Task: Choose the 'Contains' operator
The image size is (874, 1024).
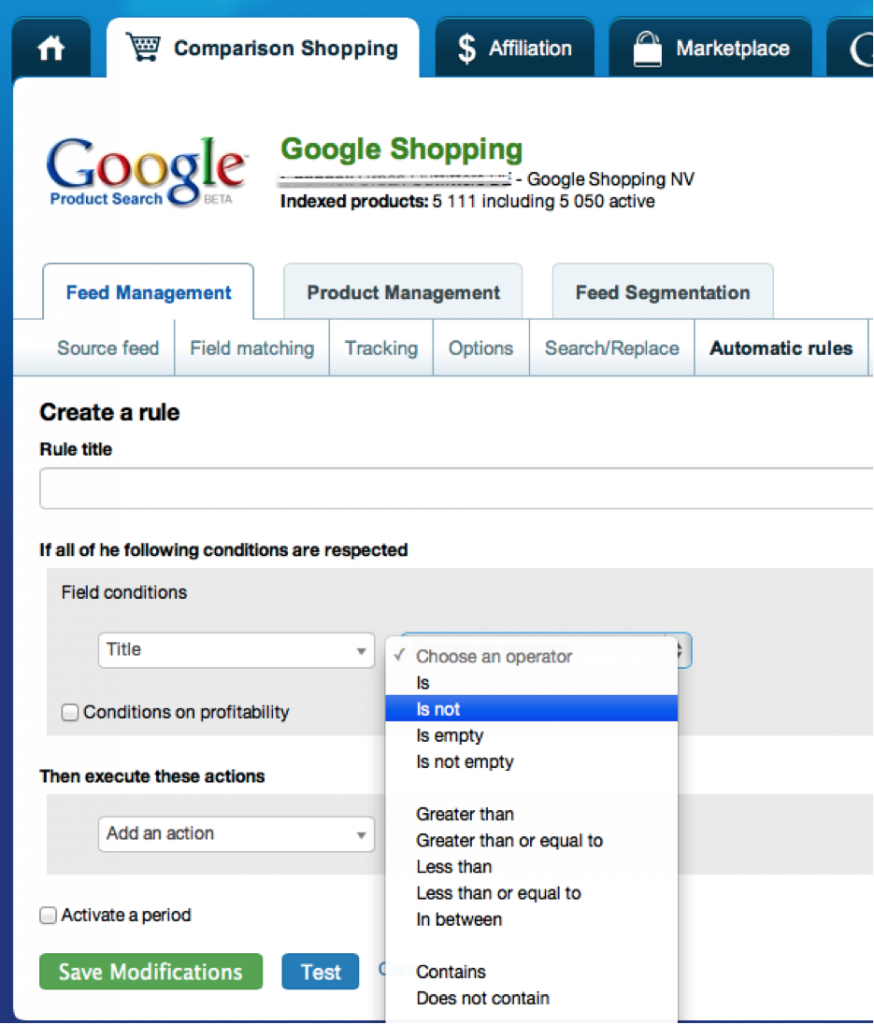Action: click(532, 972)
